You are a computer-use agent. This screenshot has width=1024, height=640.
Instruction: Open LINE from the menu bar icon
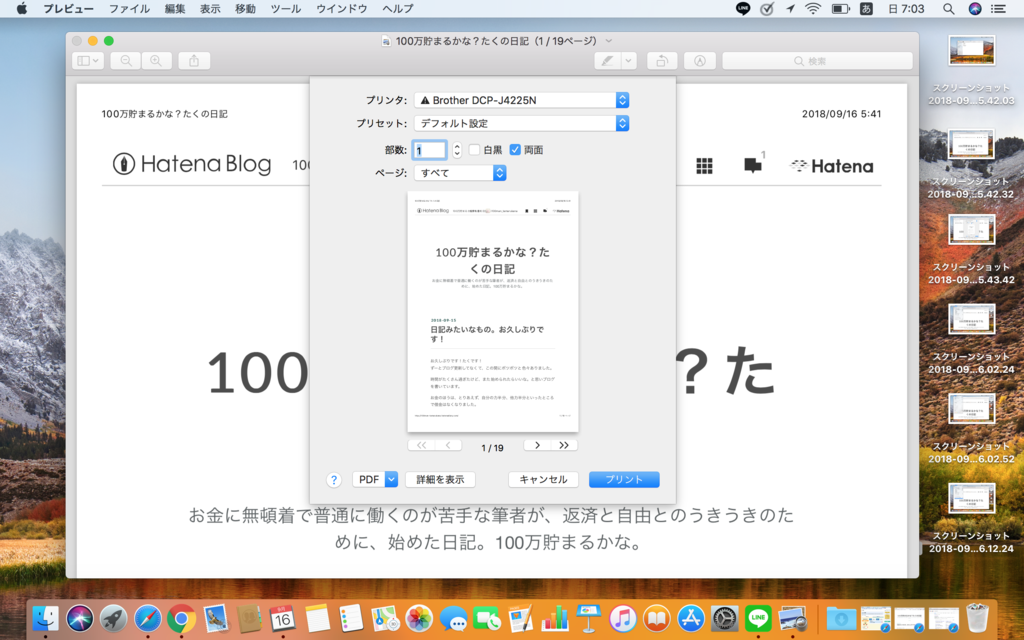pyautogui.click(x=742, y=8)
